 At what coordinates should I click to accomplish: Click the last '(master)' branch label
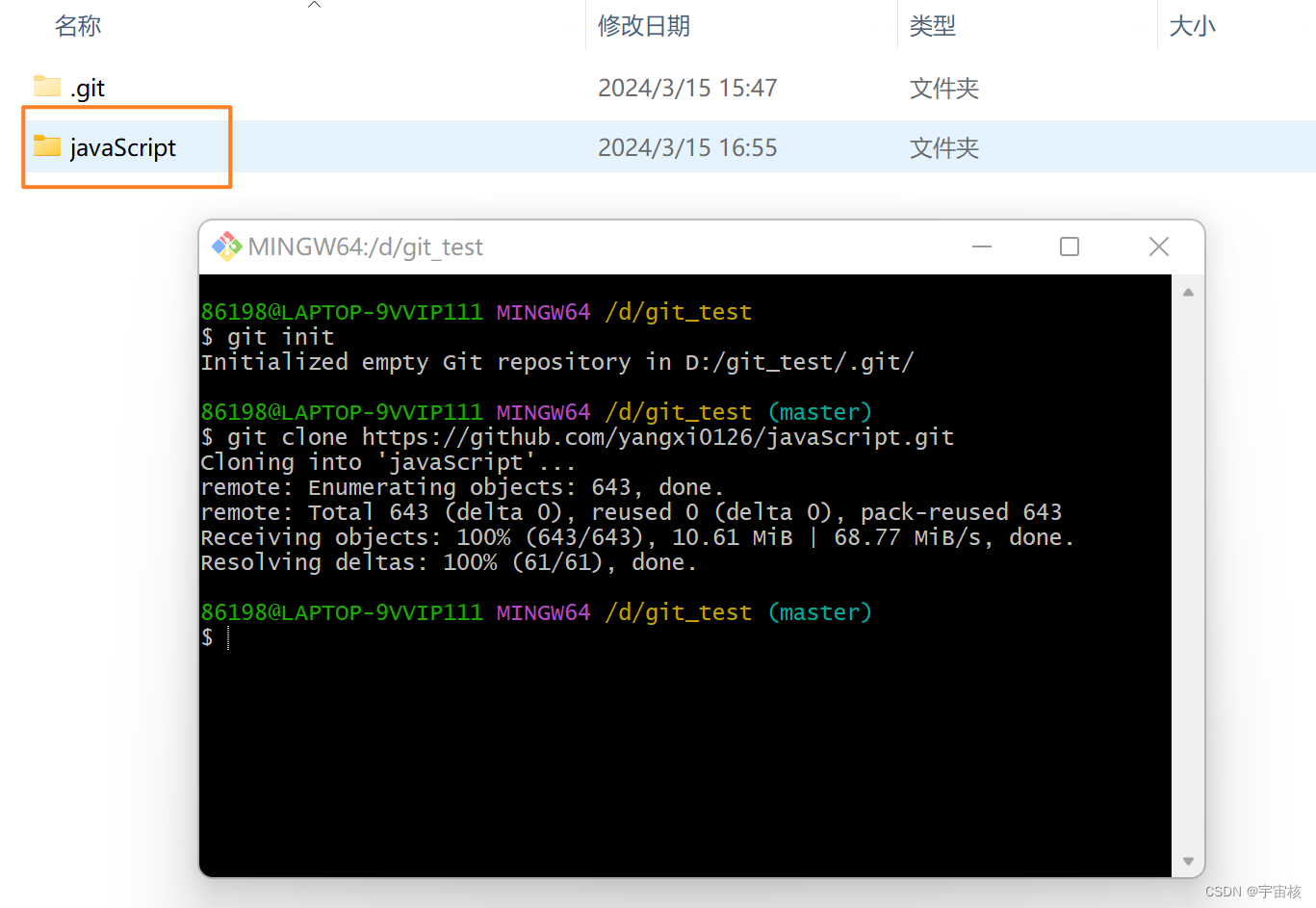pyautogui.click(x=820, y=612)
